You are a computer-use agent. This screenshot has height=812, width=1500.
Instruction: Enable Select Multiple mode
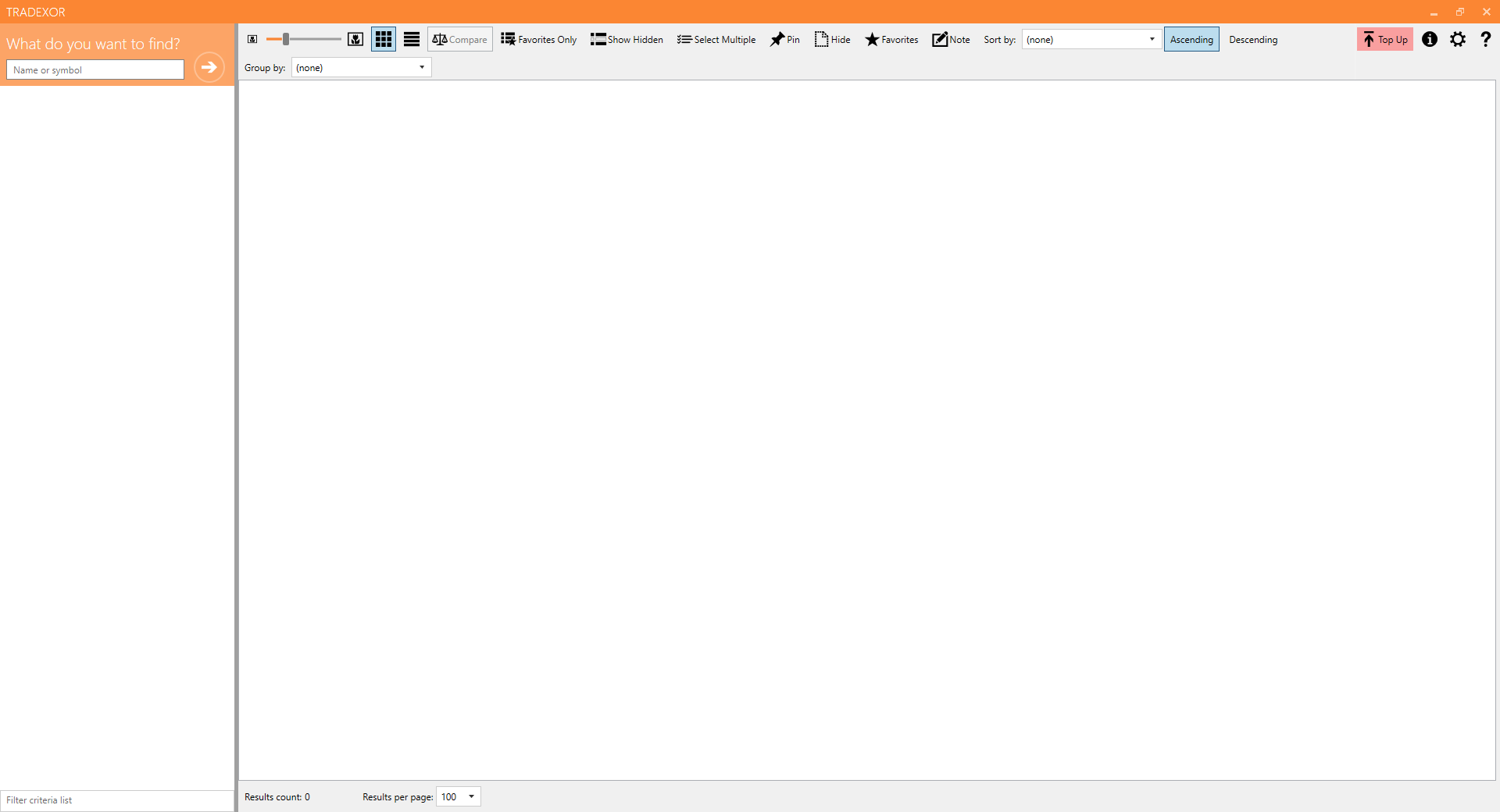tap(716, 39)
